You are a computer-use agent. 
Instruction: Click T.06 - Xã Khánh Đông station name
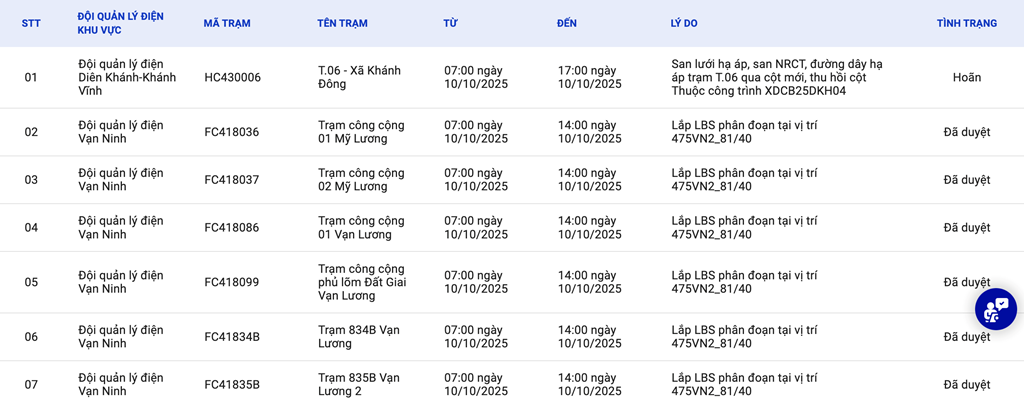(x=359, y=77)
